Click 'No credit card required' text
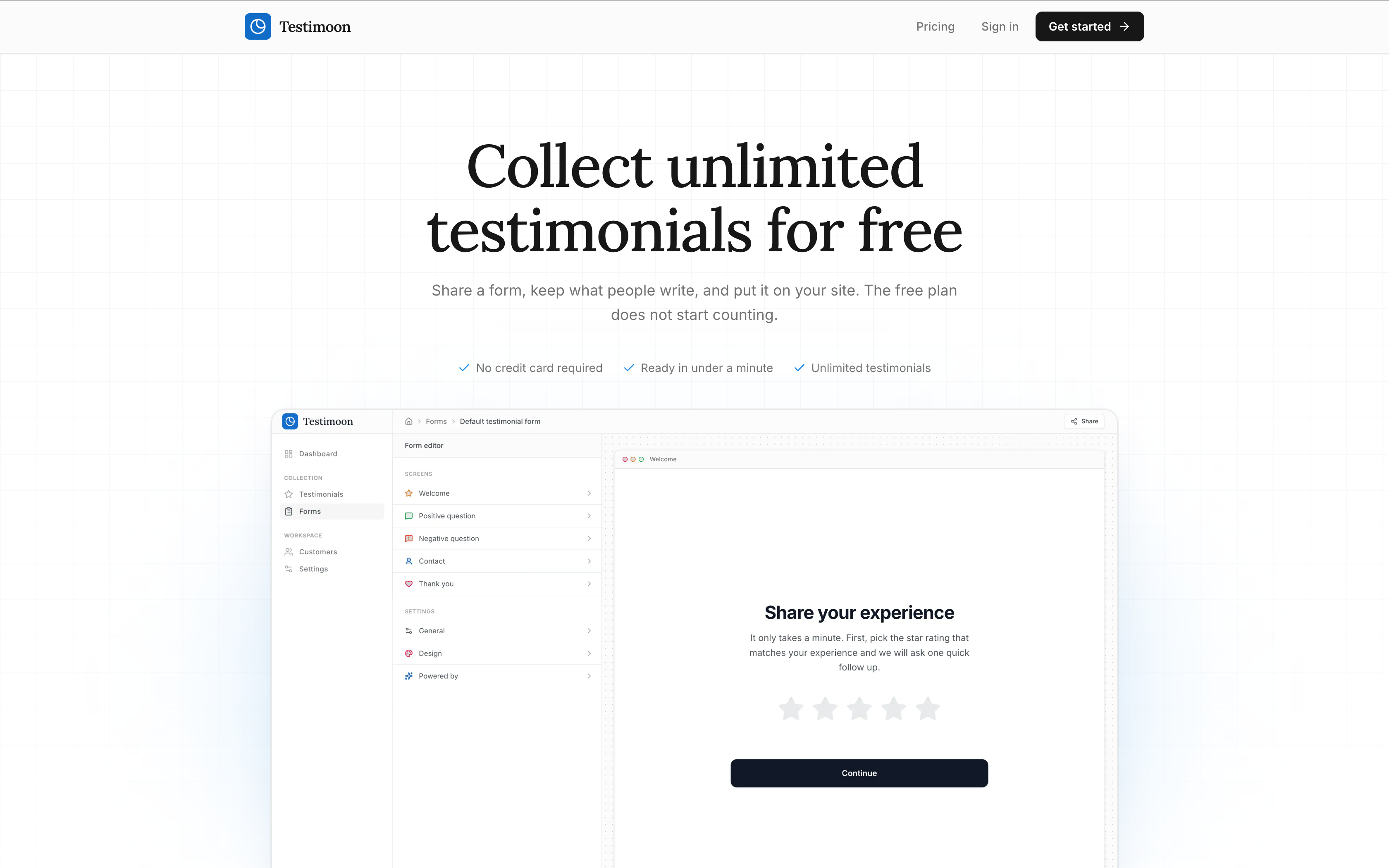This screenshot has width=1389, height=868. click(539, 368)
